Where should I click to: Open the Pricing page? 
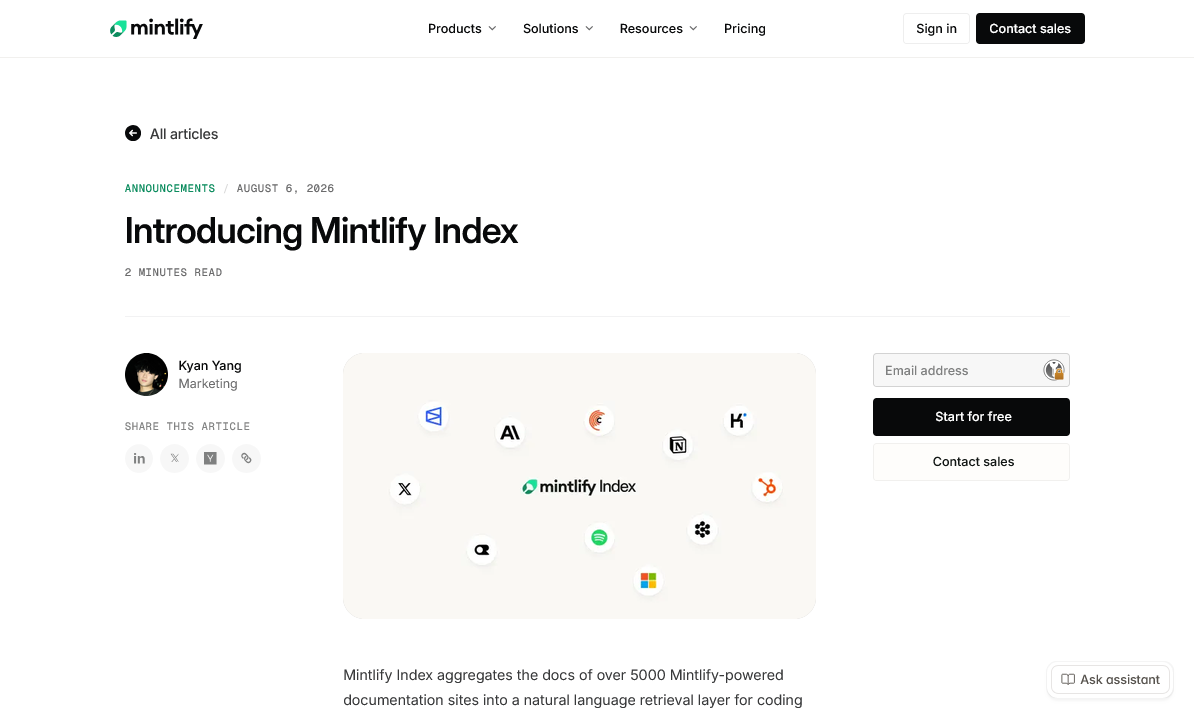coord(745,28)
